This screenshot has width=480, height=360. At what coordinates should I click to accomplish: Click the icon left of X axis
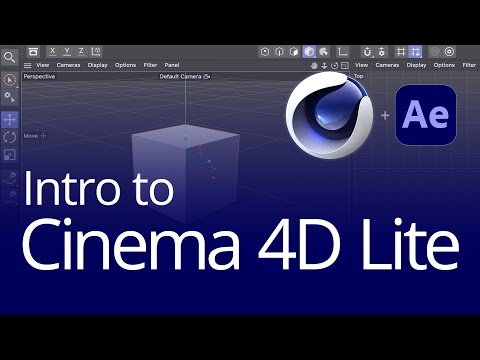click(x=33, y=52)
